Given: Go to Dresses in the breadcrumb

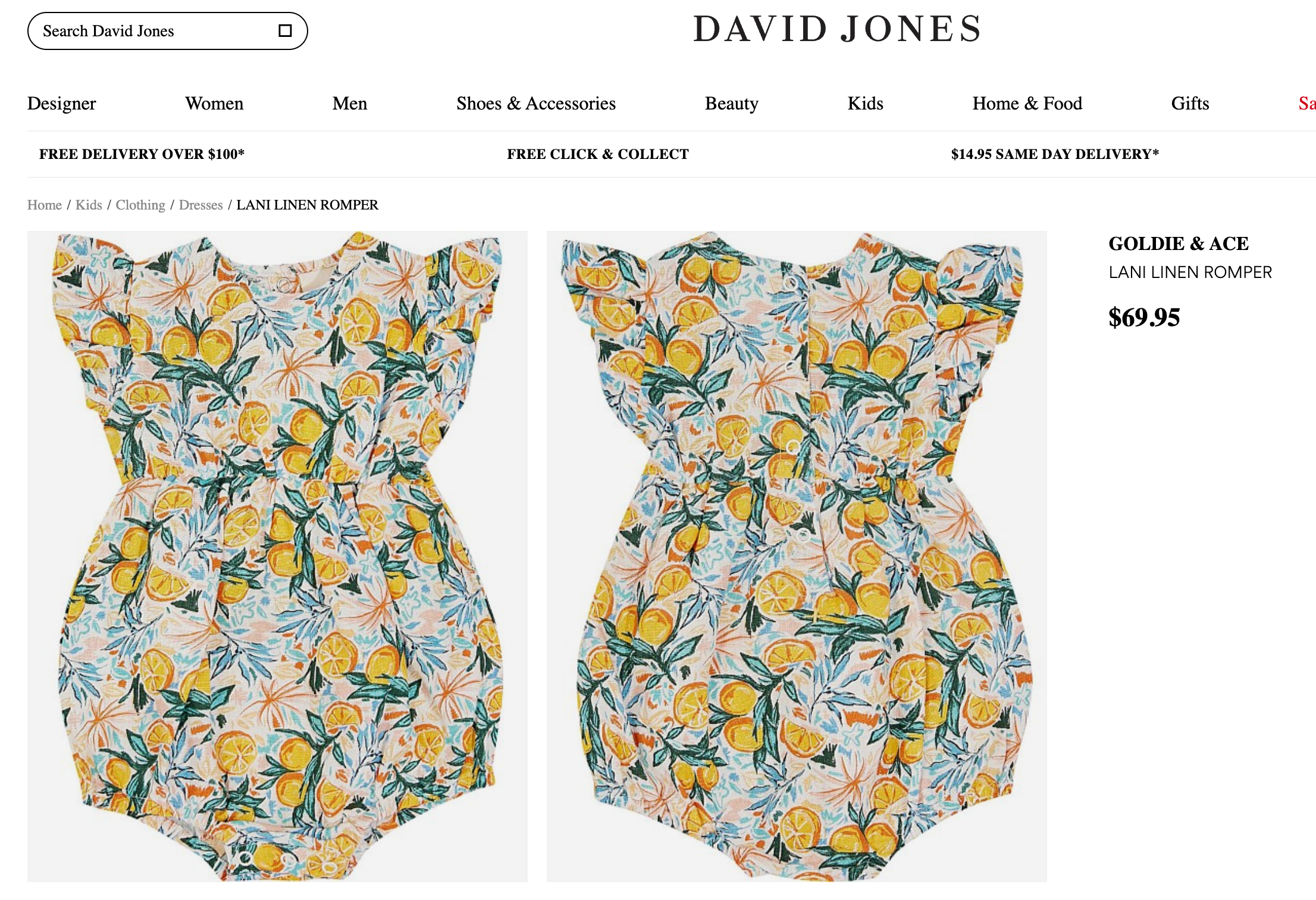Looking at the screenshot, I should pos(200,205).
